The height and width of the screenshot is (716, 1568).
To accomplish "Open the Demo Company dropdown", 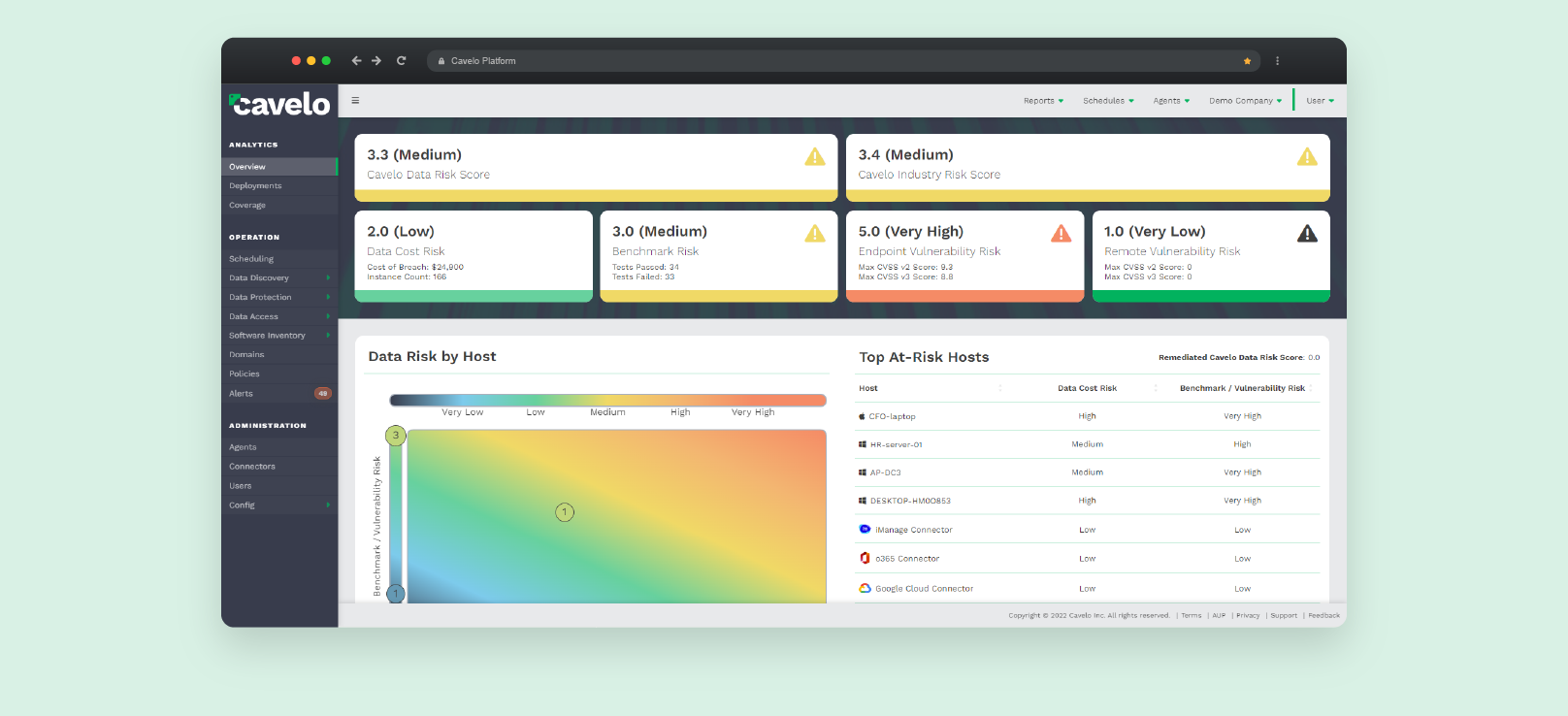I will pos(1245,101).
